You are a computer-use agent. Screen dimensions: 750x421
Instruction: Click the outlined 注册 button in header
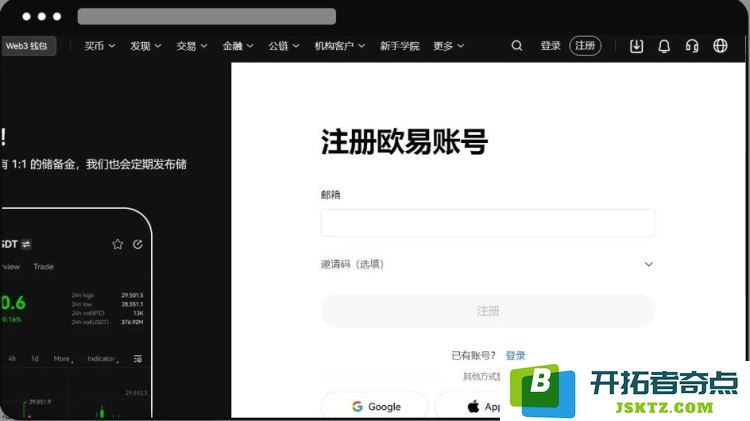click(585, 46)
